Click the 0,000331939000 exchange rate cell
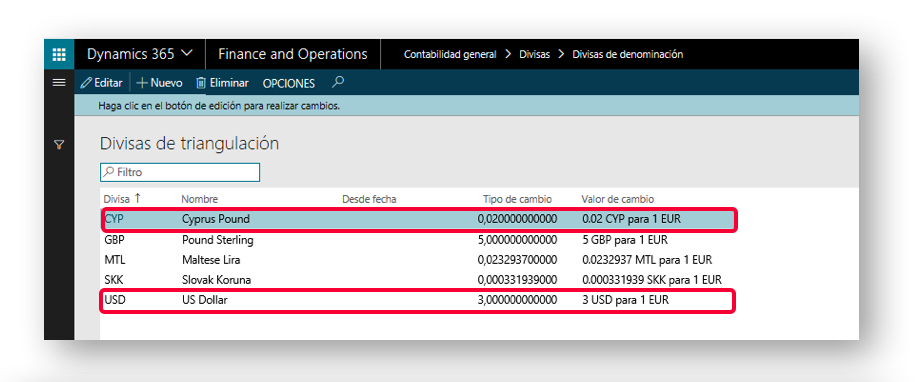Screen dimensions: 919x382 point(517,280)
